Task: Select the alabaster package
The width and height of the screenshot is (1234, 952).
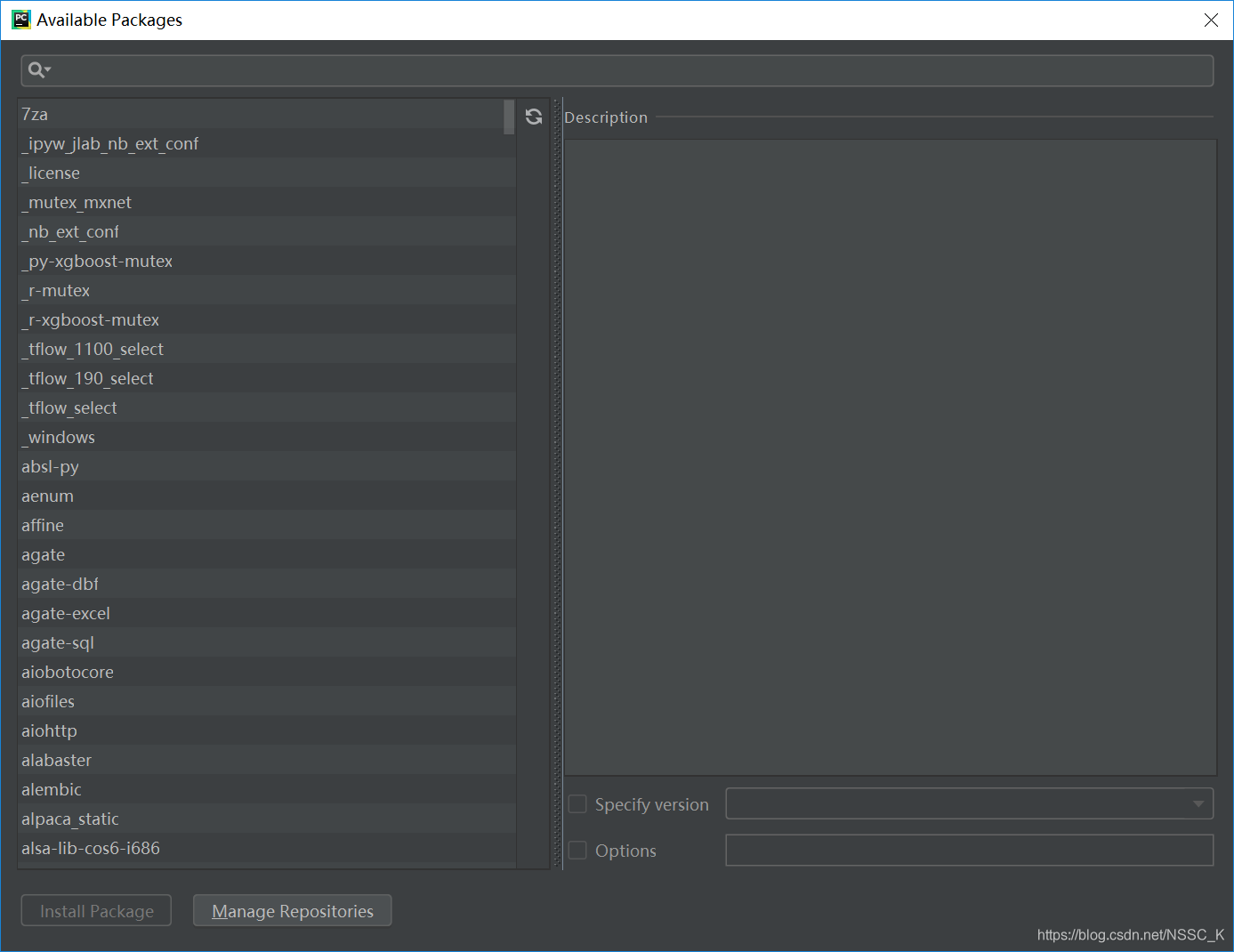Action: click(x=267, y=760)
